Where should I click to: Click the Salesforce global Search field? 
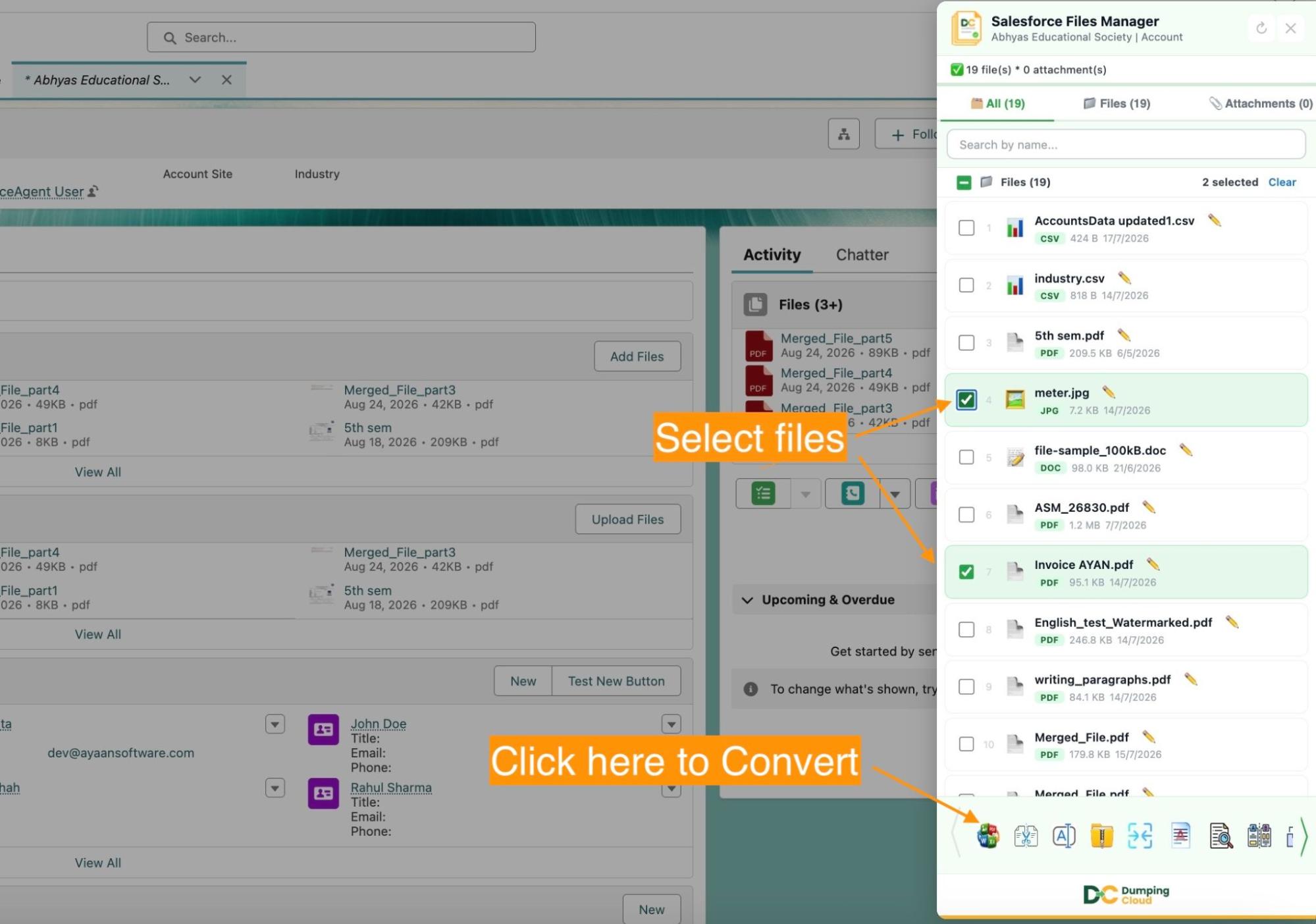pos(341,38)
